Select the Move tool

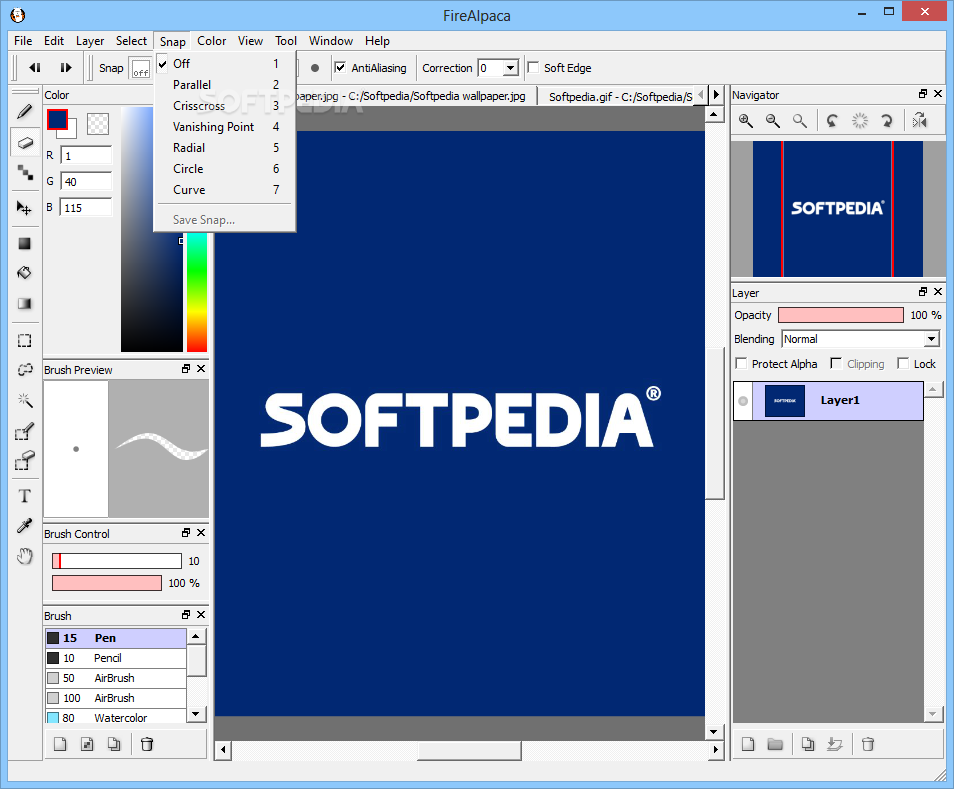click(24, 208)
